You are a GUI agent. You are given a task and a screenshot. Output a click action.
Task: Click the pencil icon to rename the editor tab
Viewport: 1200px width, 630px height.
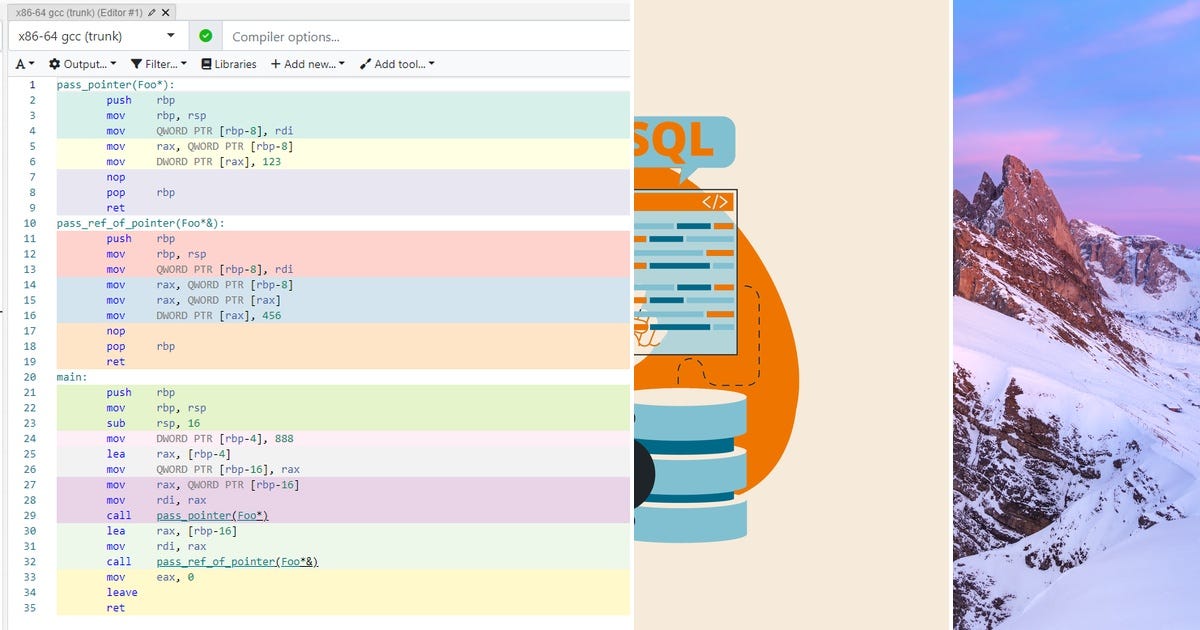[x=152, y=12]
